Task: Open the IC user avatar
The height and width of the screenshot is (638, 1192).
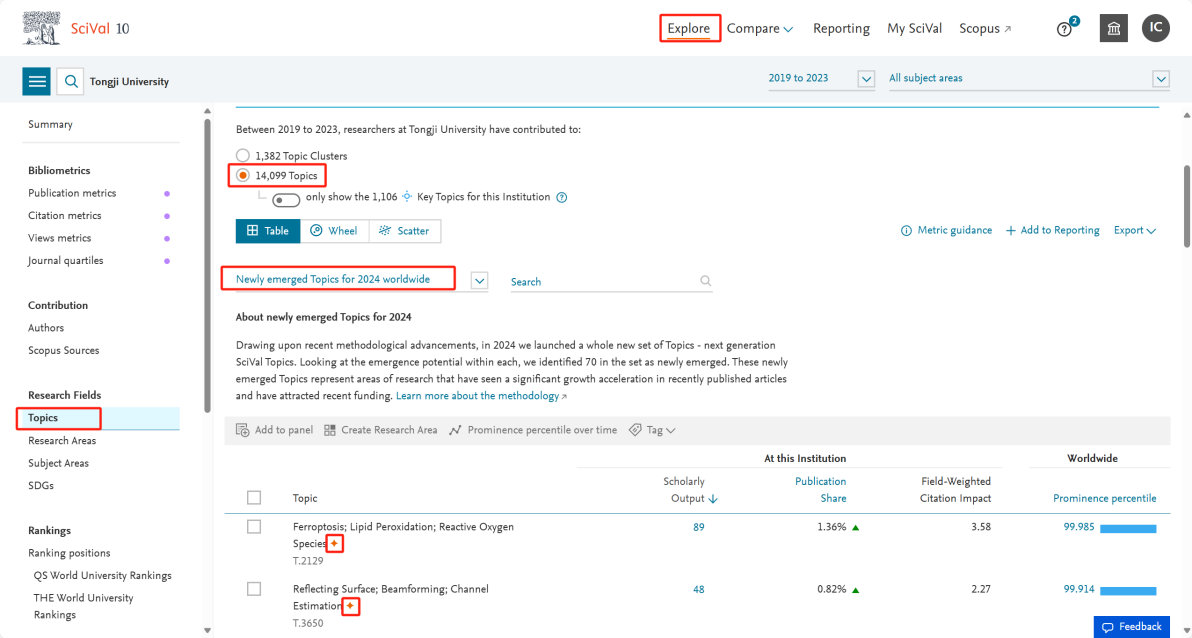Action: coord(1156,28)
